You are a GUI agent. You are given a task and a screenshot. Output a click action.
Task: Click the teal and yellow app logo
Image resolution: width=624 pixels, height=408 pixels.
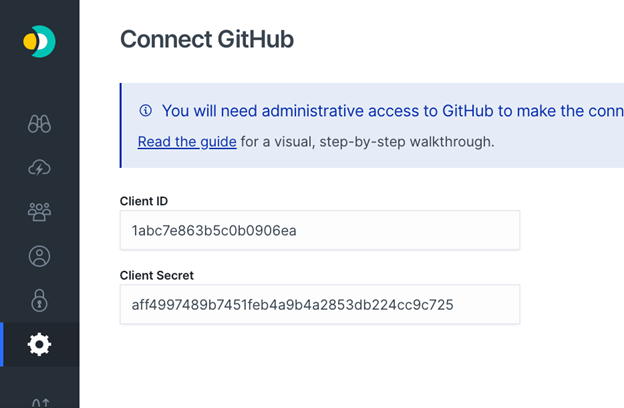(39, 41)
